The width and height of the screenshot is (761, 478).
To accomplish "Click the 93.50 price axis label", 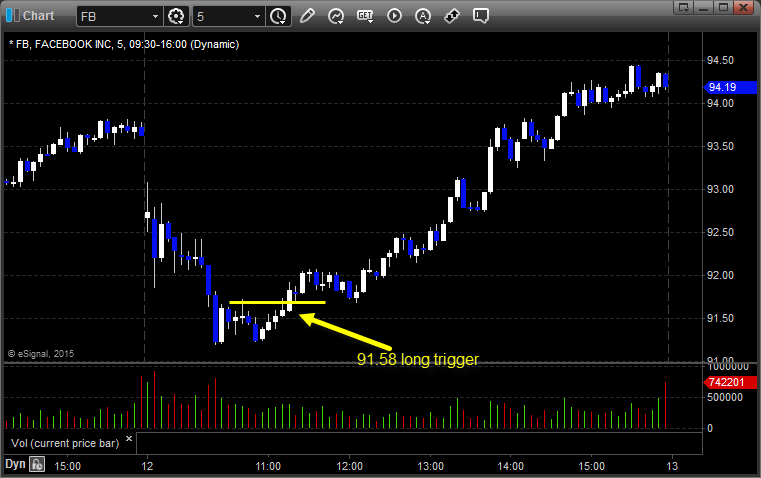I will tap(720, 147).
